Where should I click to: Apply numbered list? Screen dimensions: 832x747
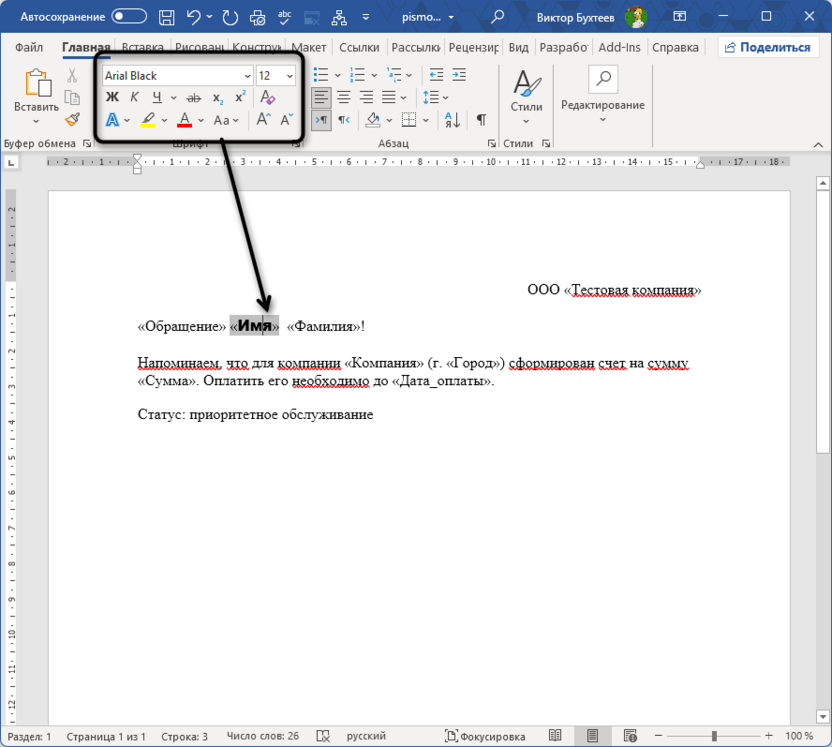pos(358,75)
